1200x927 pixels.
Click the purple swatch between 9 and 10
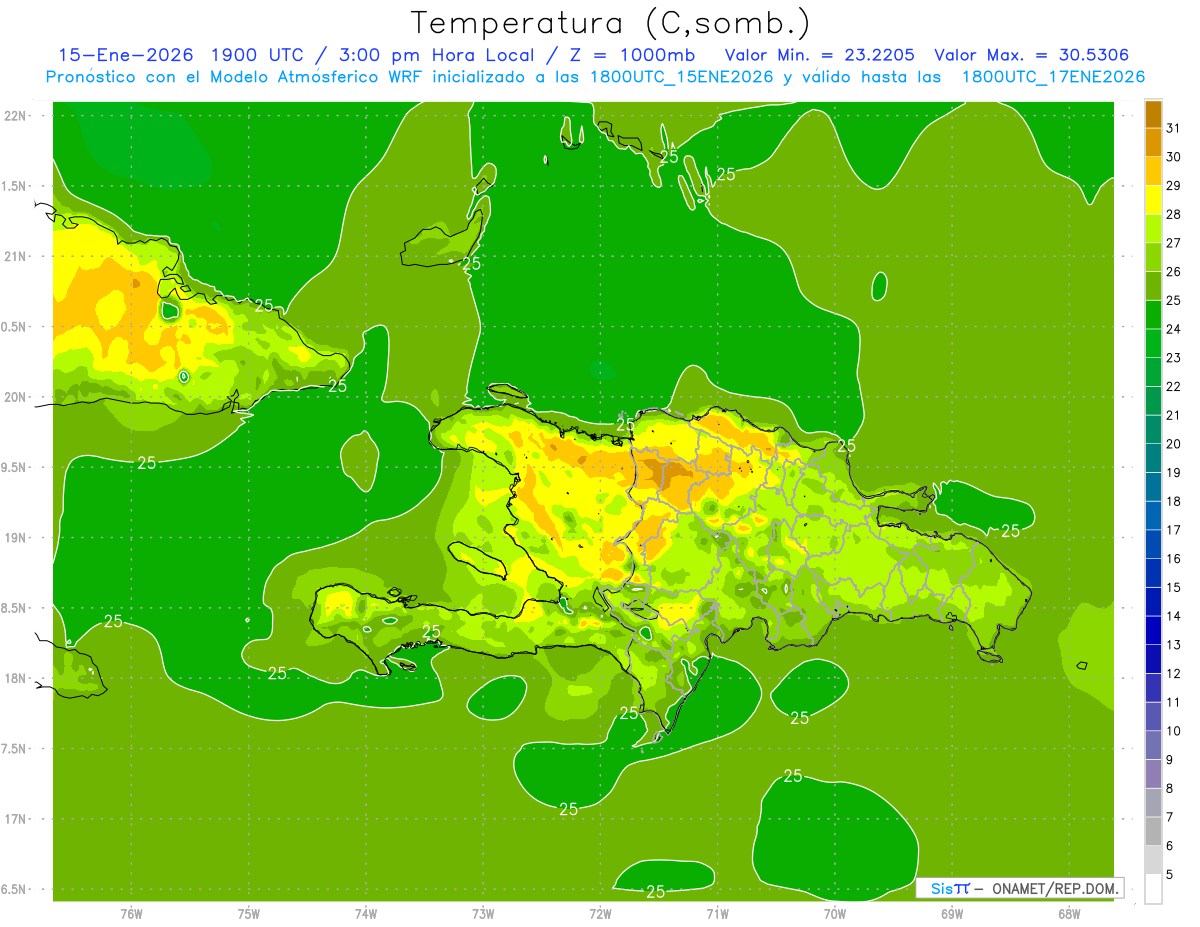[x=1153, y=746]
